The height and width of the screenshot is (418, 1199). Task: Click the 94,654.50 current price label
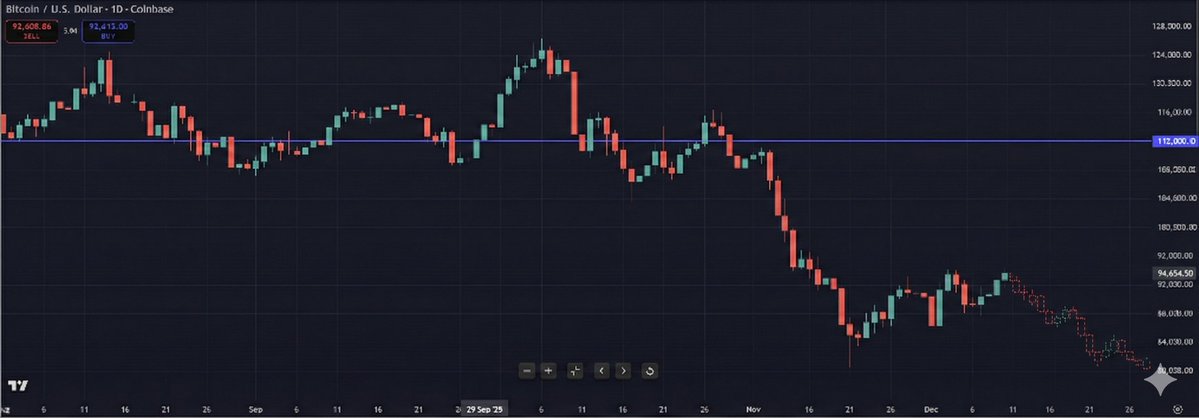pos(1174,272)
